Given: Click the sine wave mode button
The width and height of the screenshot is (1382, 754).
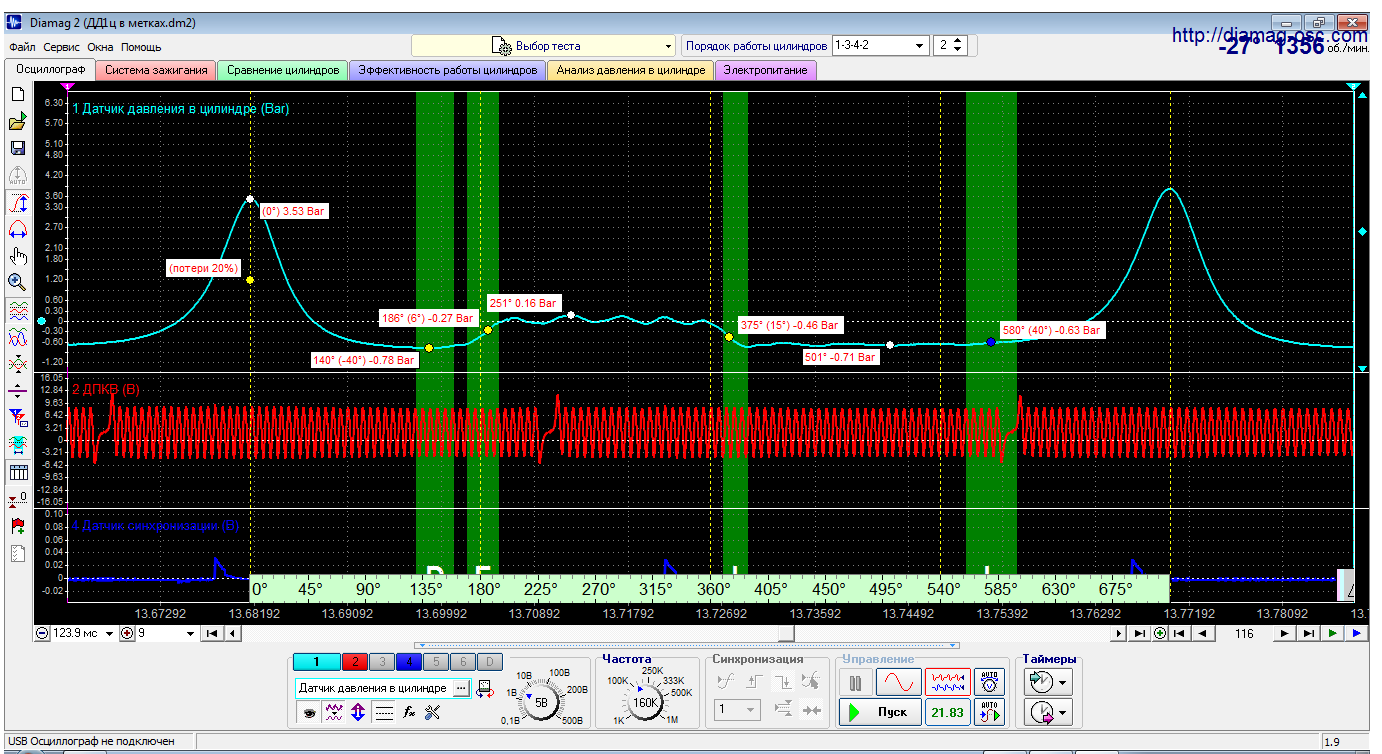Looking at the screenshot, I should tap(898, 682).
